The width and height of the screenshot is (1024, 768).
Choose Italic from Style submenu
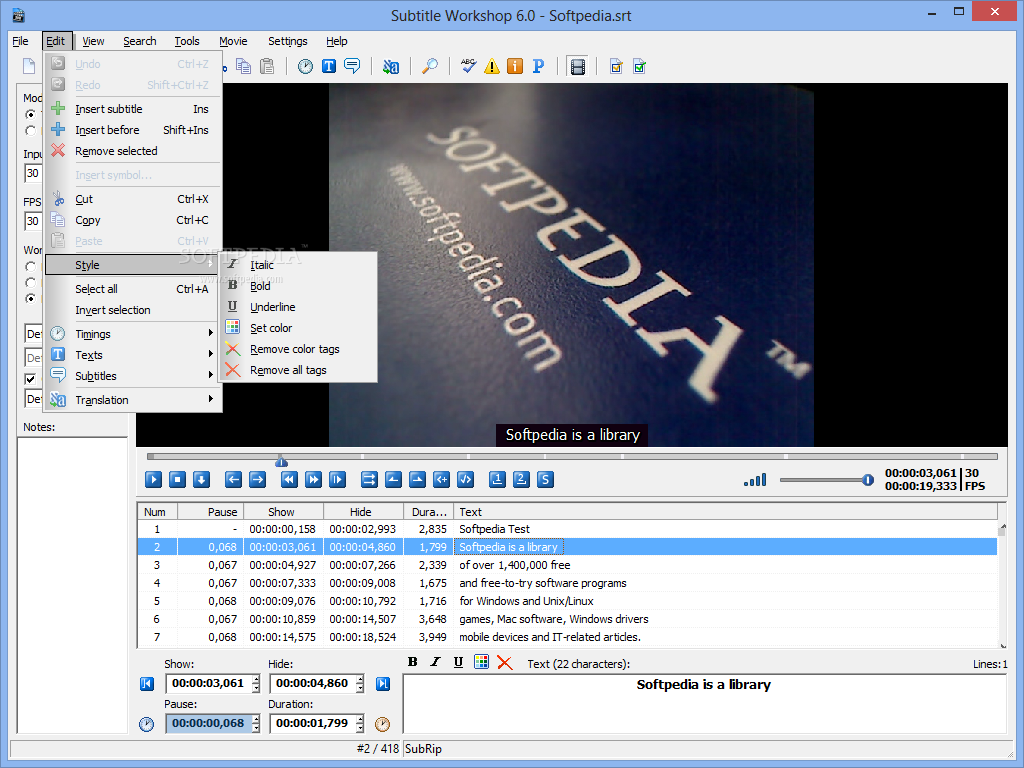click(x=300, y=265)
